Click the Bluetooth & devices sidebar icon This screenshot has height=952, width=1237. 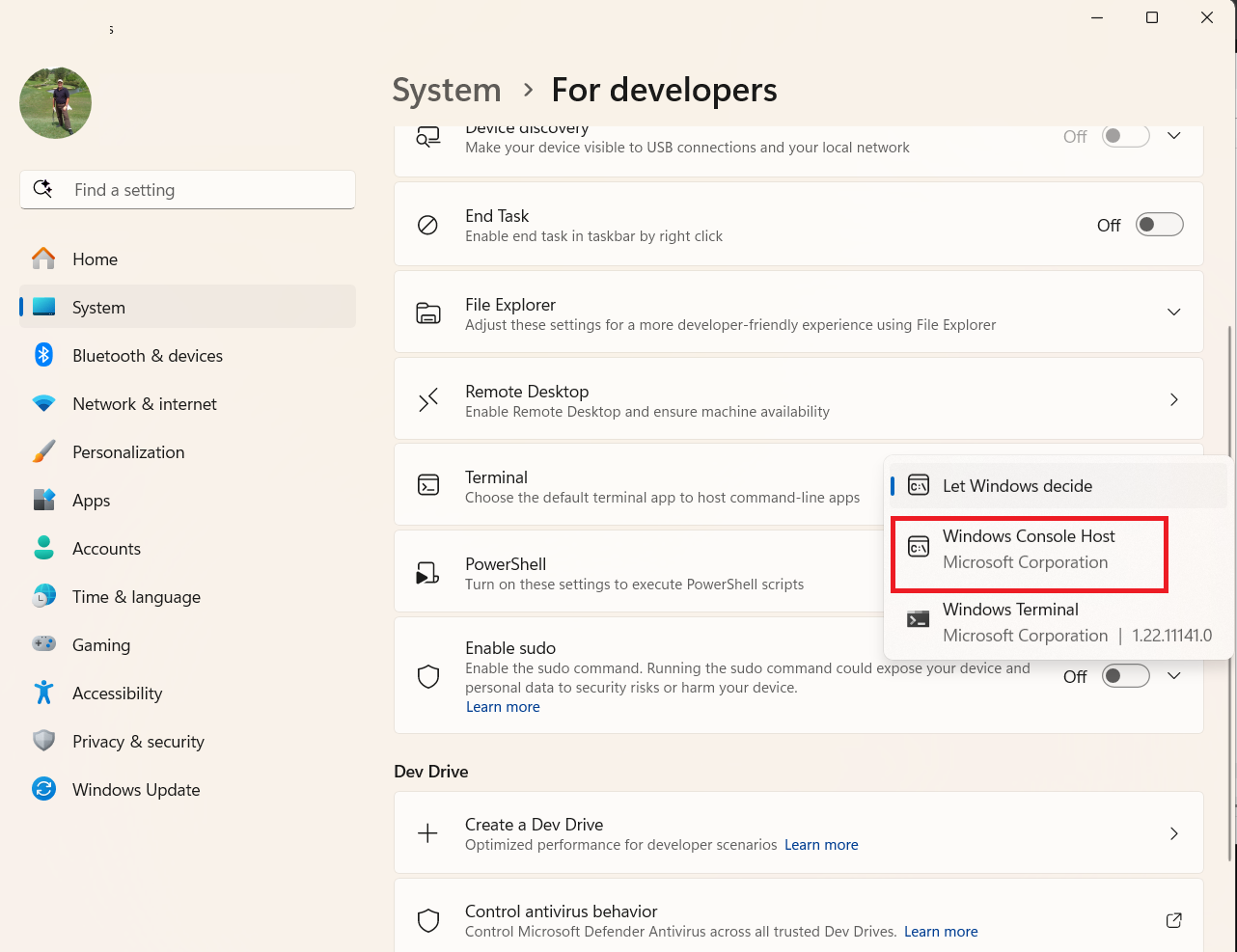tap(43, 355)
